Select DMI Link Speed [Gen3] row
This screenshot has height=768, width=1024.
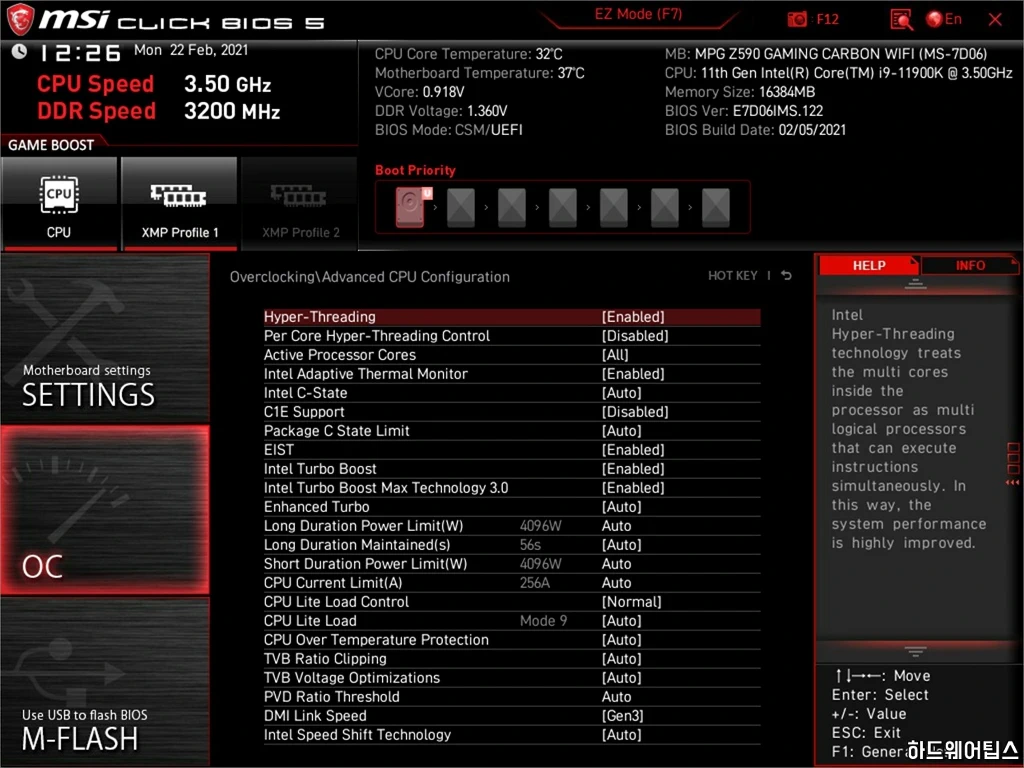pos(512,715)
